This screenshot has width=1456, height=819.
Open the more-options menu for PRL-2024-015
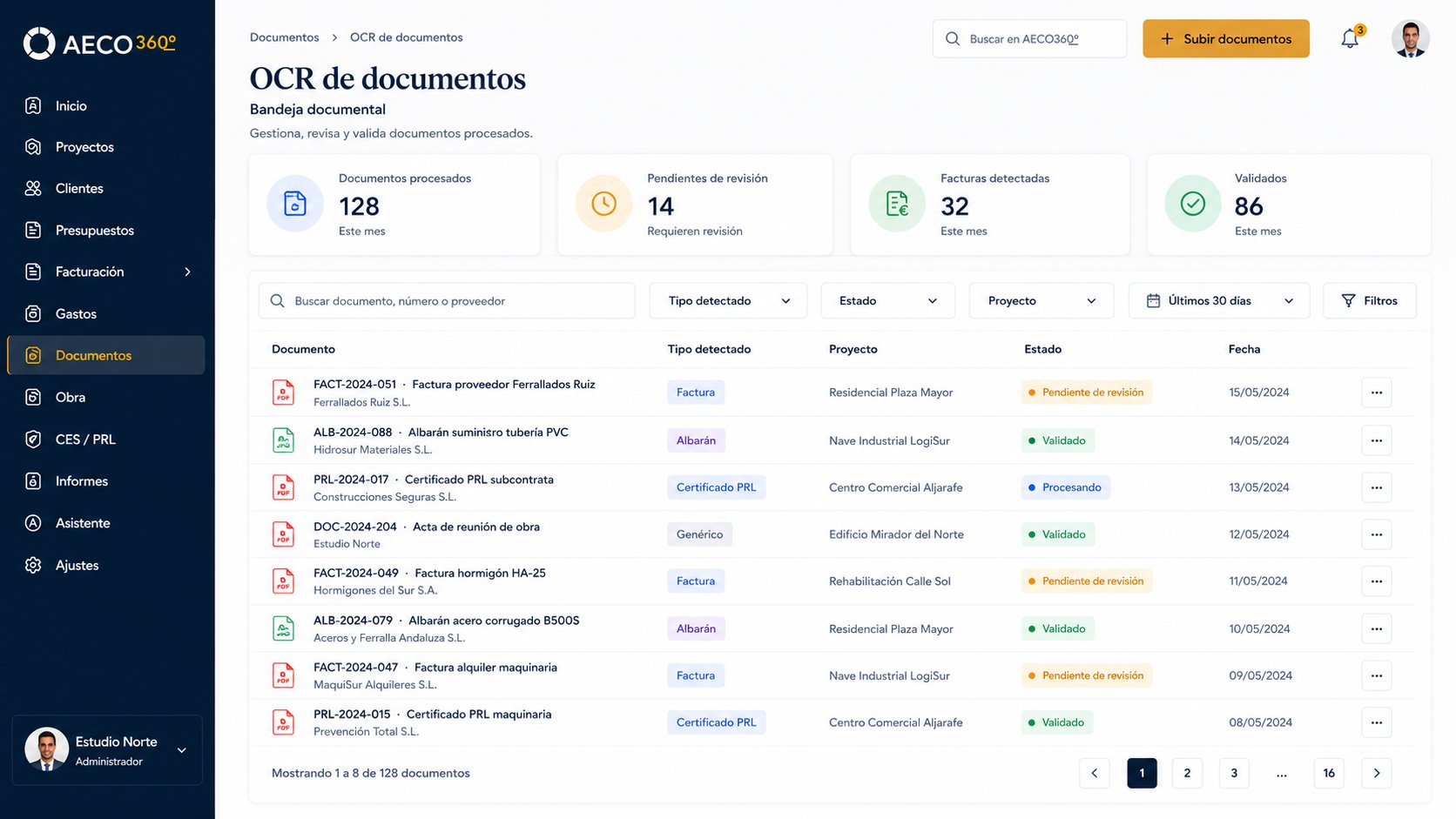1376,722
